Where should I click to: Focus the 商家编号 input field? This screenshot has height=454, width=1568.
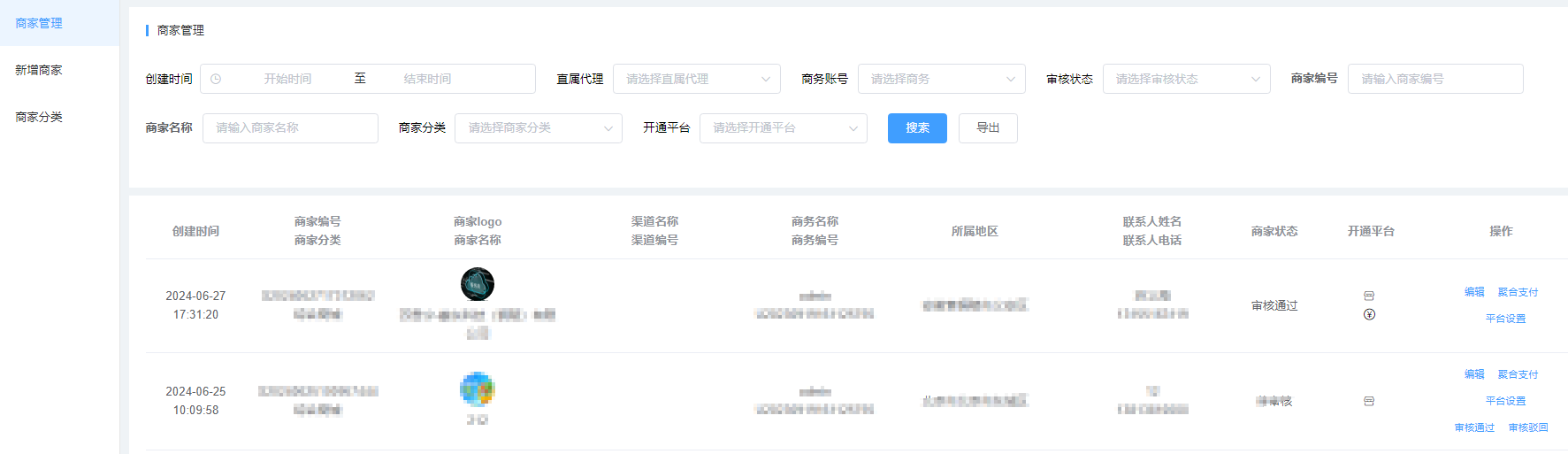(x=1434, y=79)
